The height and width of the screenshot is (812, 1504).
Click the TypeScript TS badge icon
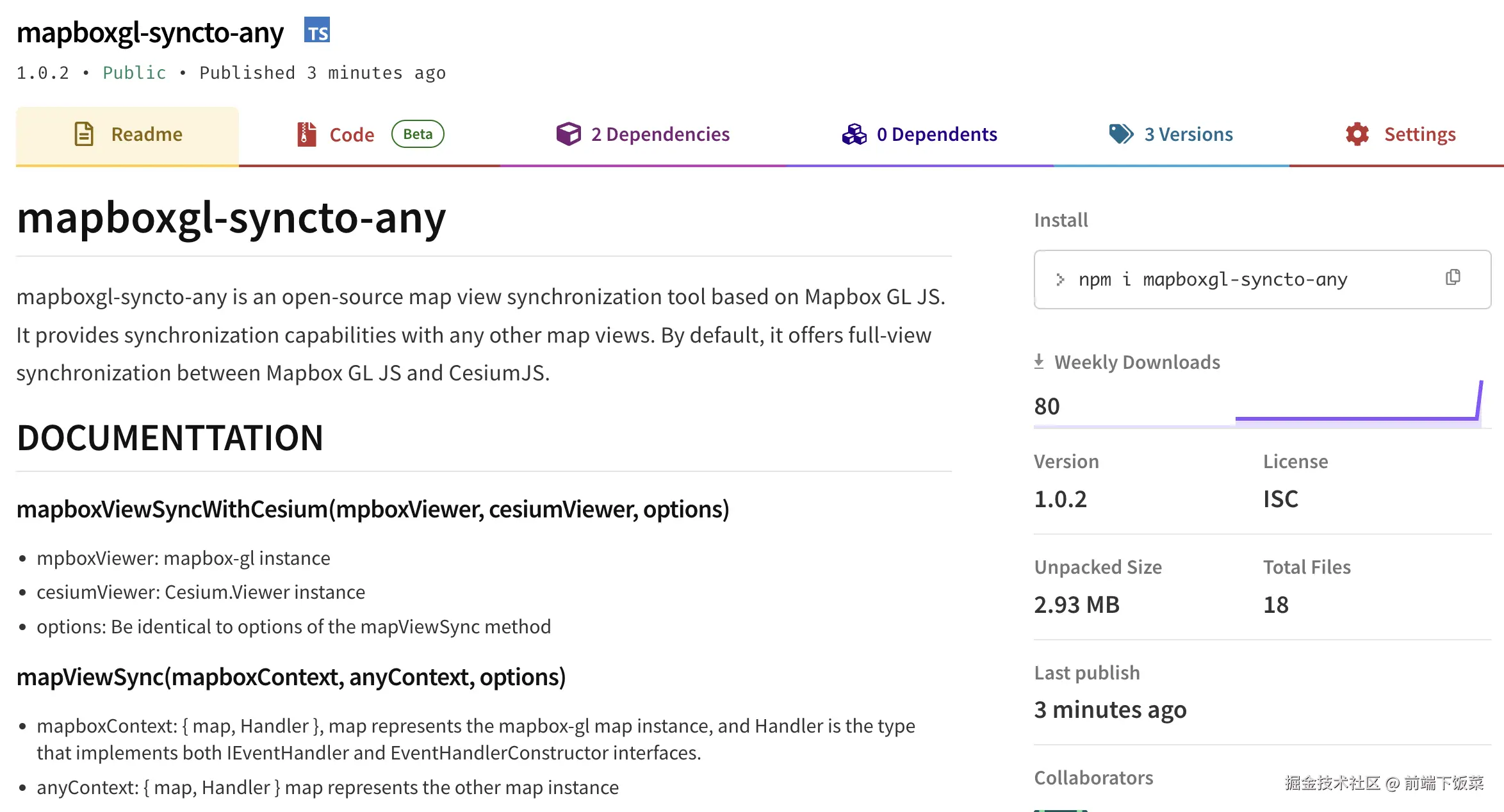tap(317, 31)
